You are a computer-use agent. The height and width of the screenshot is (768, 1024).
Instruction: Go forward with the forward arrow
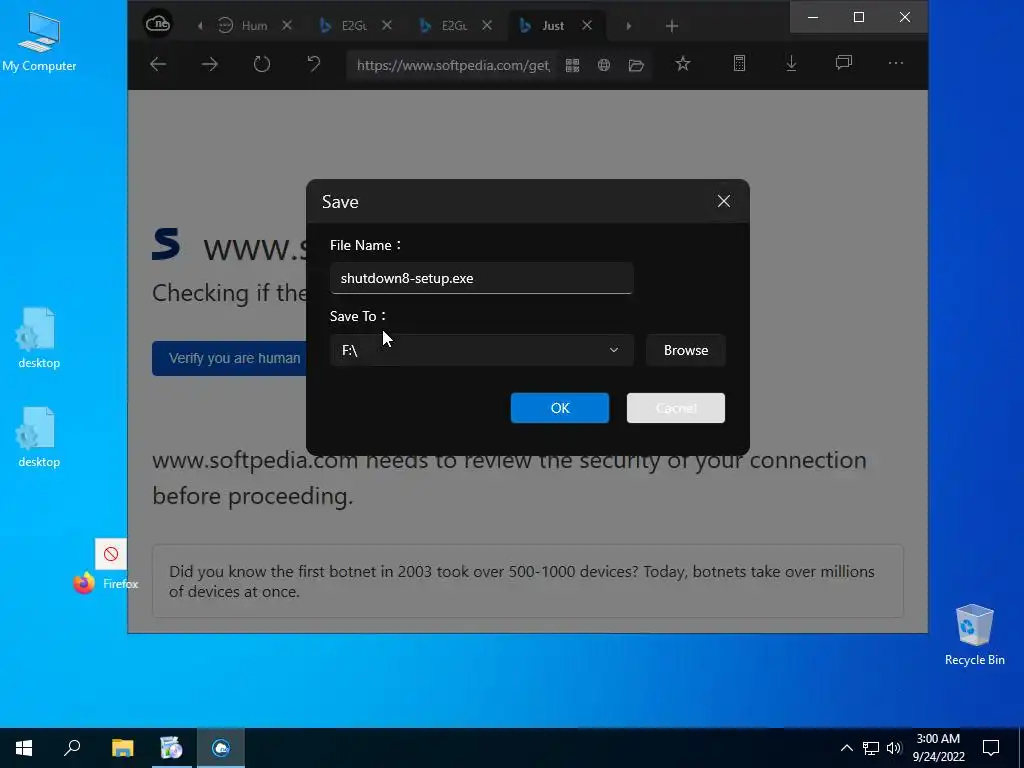[x=210, y=64]
